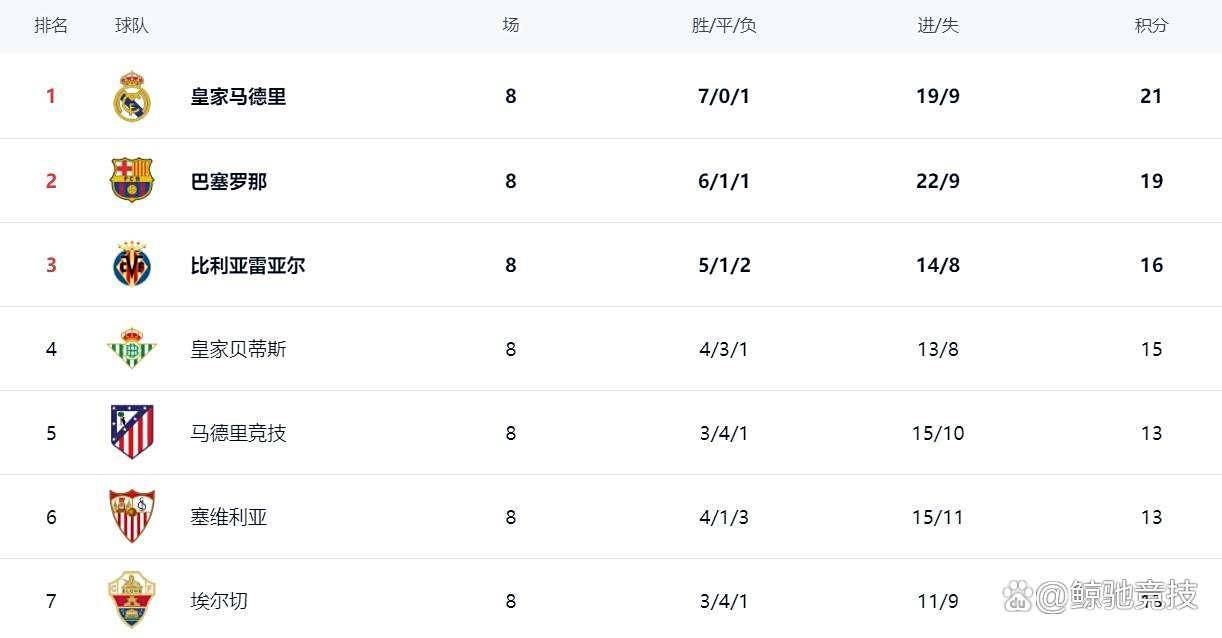Viewport: 1222px width, 638px height.
Task: Click the 进/失 column header
Action: [x=938, y=26]
